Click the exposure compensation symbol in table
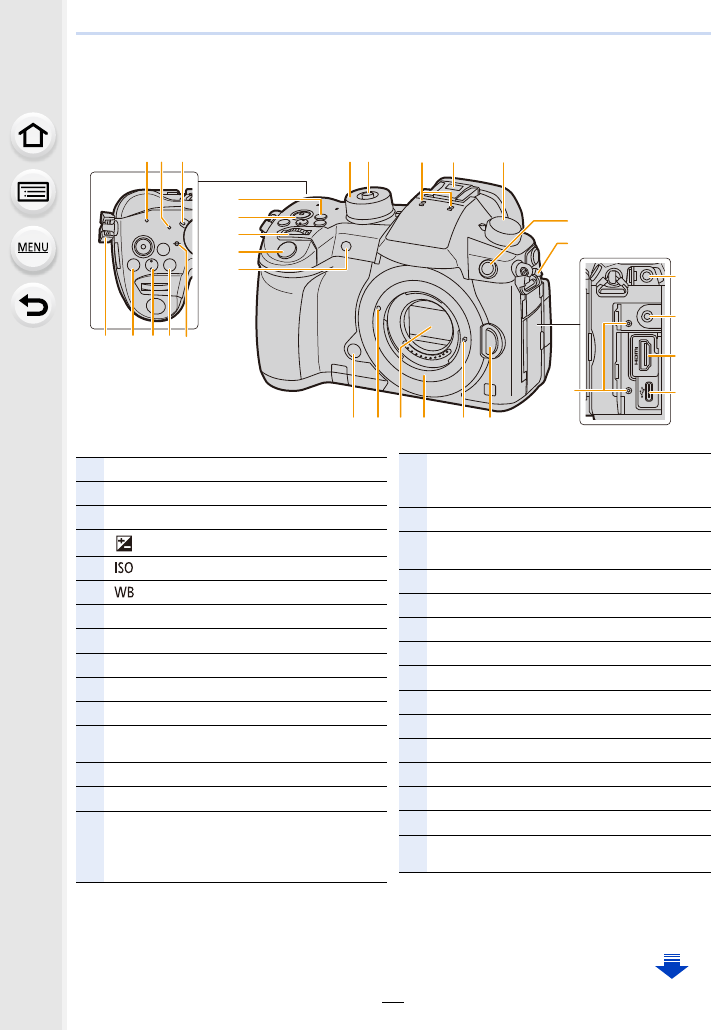Screen dimensions: 711x1030 124,543
